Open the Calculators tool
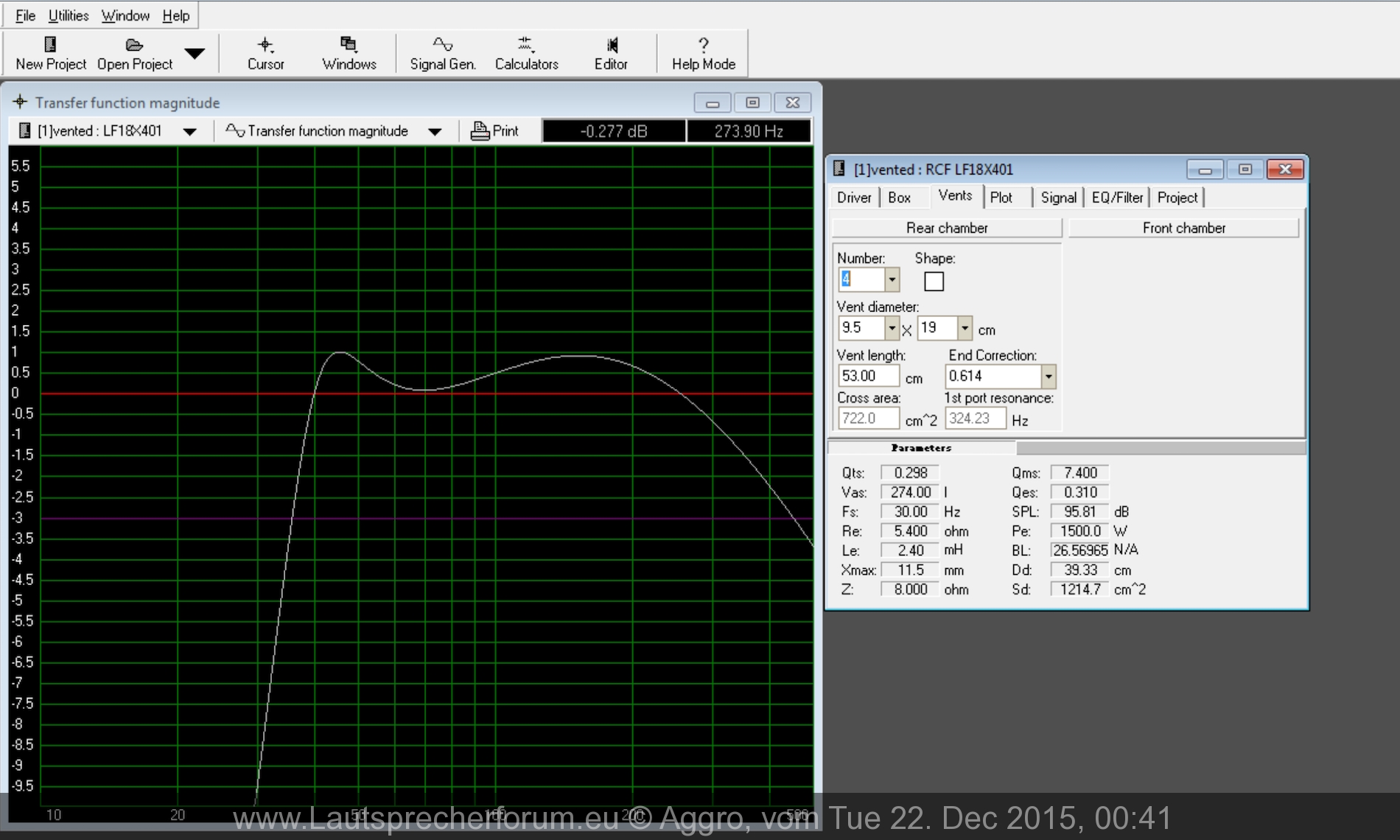The image size is (1400, 840). point(526,54)
